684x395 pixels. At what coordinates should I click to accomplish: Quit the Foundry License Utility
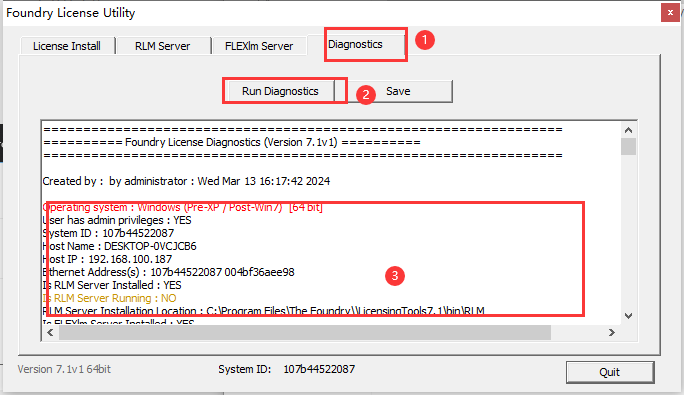(610, 372)
